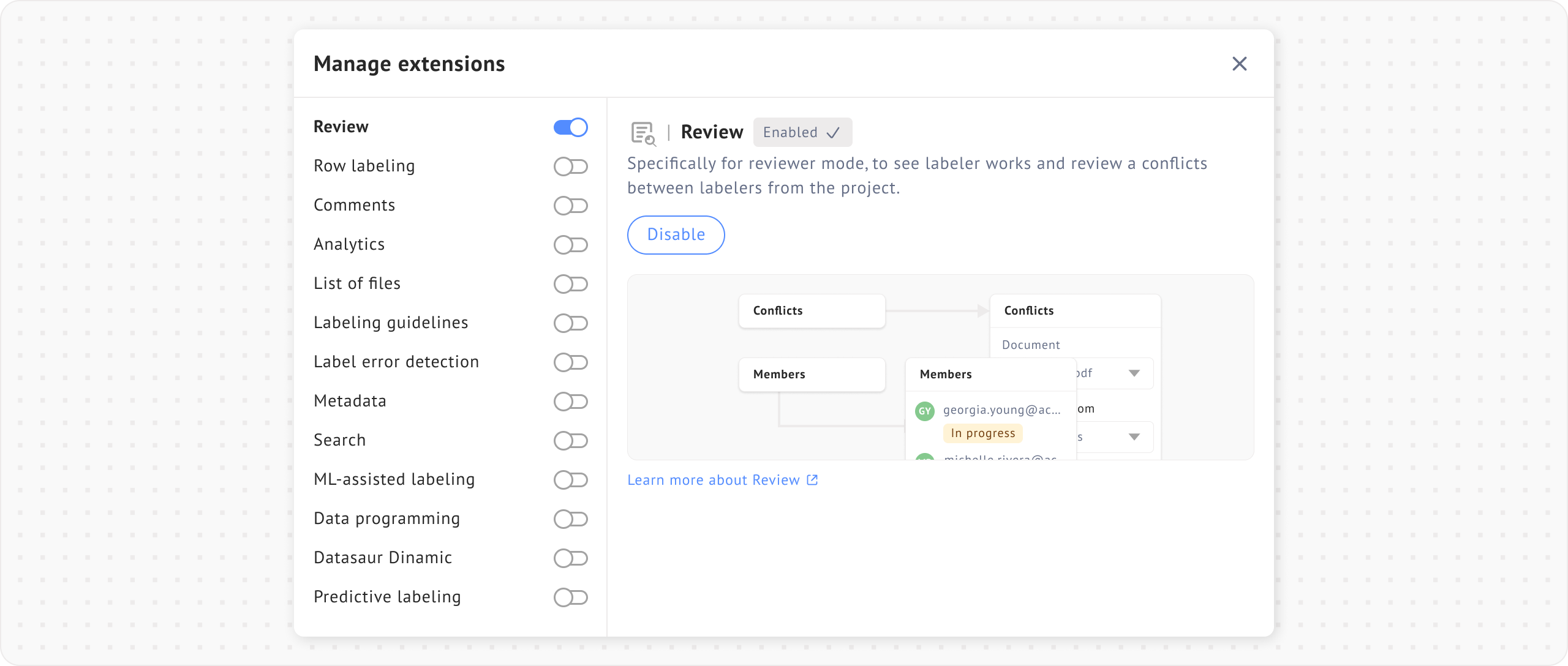Open the lower dropdown arrow in Conflicts panel
Image resolution: width=1568 pixels, height=666 pixels.
click(x=1134, y=437)
